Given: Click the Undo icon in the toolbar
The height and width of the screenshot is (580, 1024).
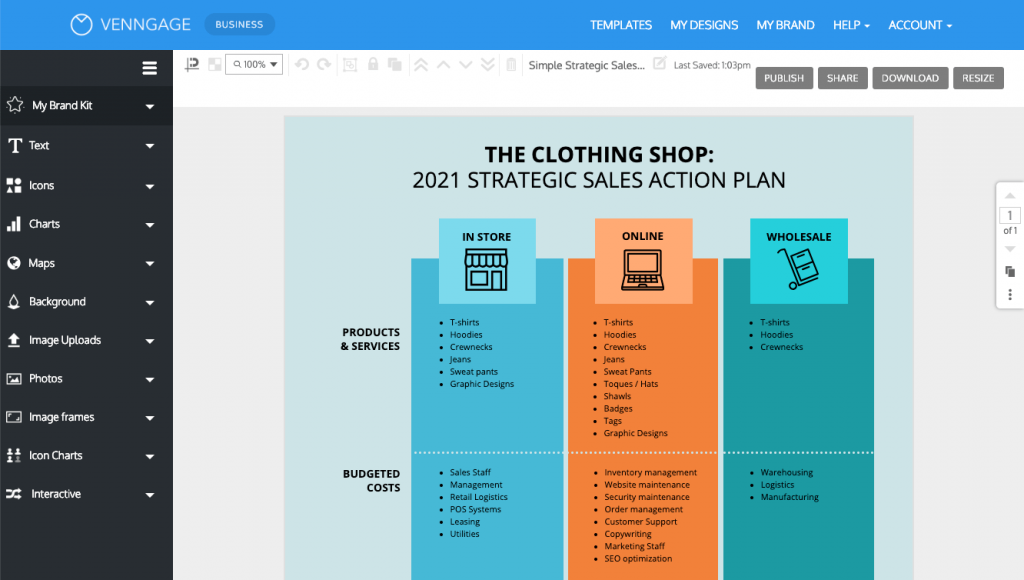Looking at the screenshot, I should pos(301,64).
